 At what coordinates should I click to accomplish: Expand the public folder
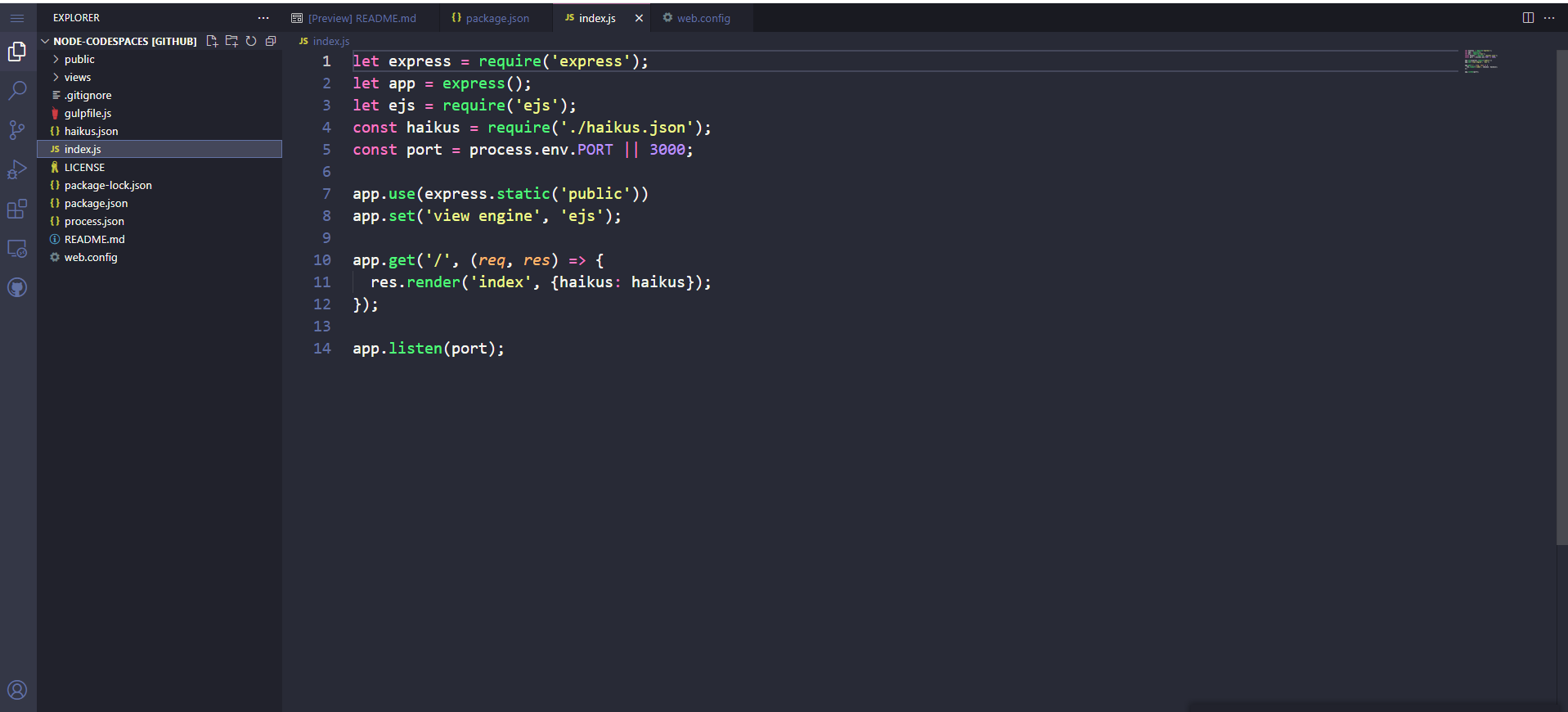[159, 59]
